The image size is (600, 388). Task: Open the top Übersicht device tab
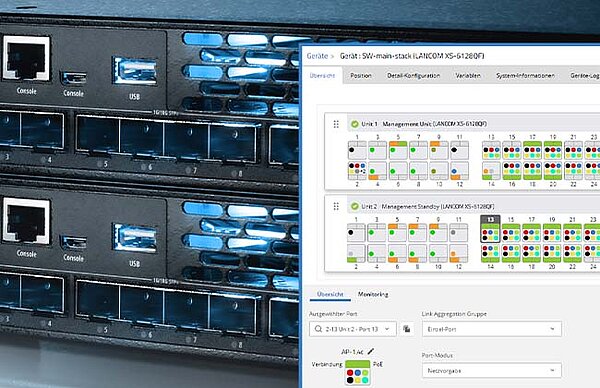(x=322, y=76)
